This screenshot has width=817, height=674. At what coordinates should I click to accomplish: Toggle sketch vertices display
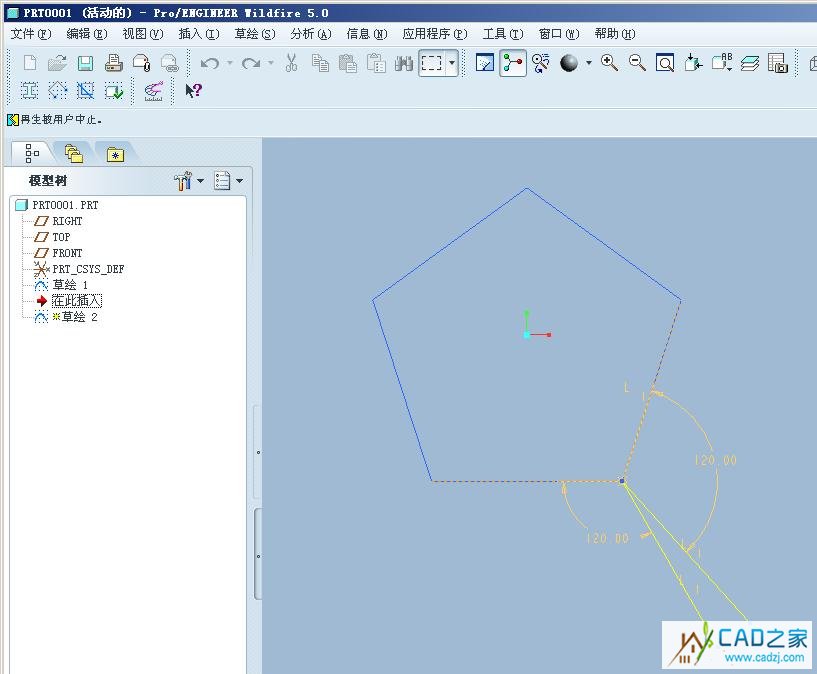pyautogui.click(x=85, y=91)
